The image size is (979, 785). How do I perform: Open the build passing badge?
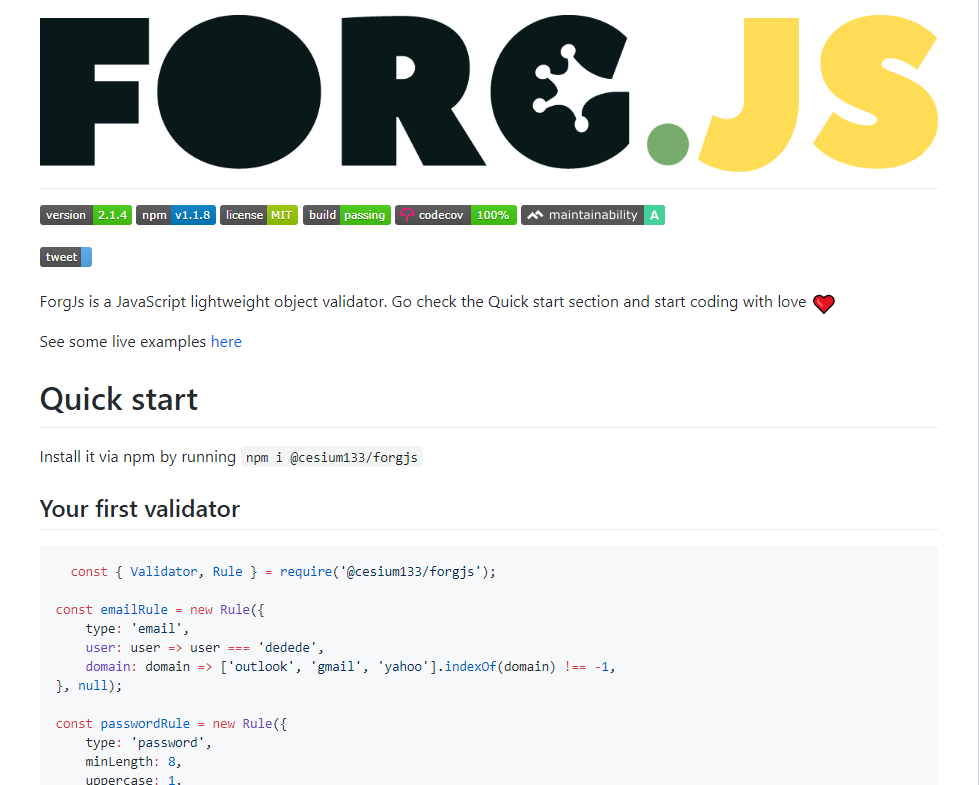[x=347, y=215]
